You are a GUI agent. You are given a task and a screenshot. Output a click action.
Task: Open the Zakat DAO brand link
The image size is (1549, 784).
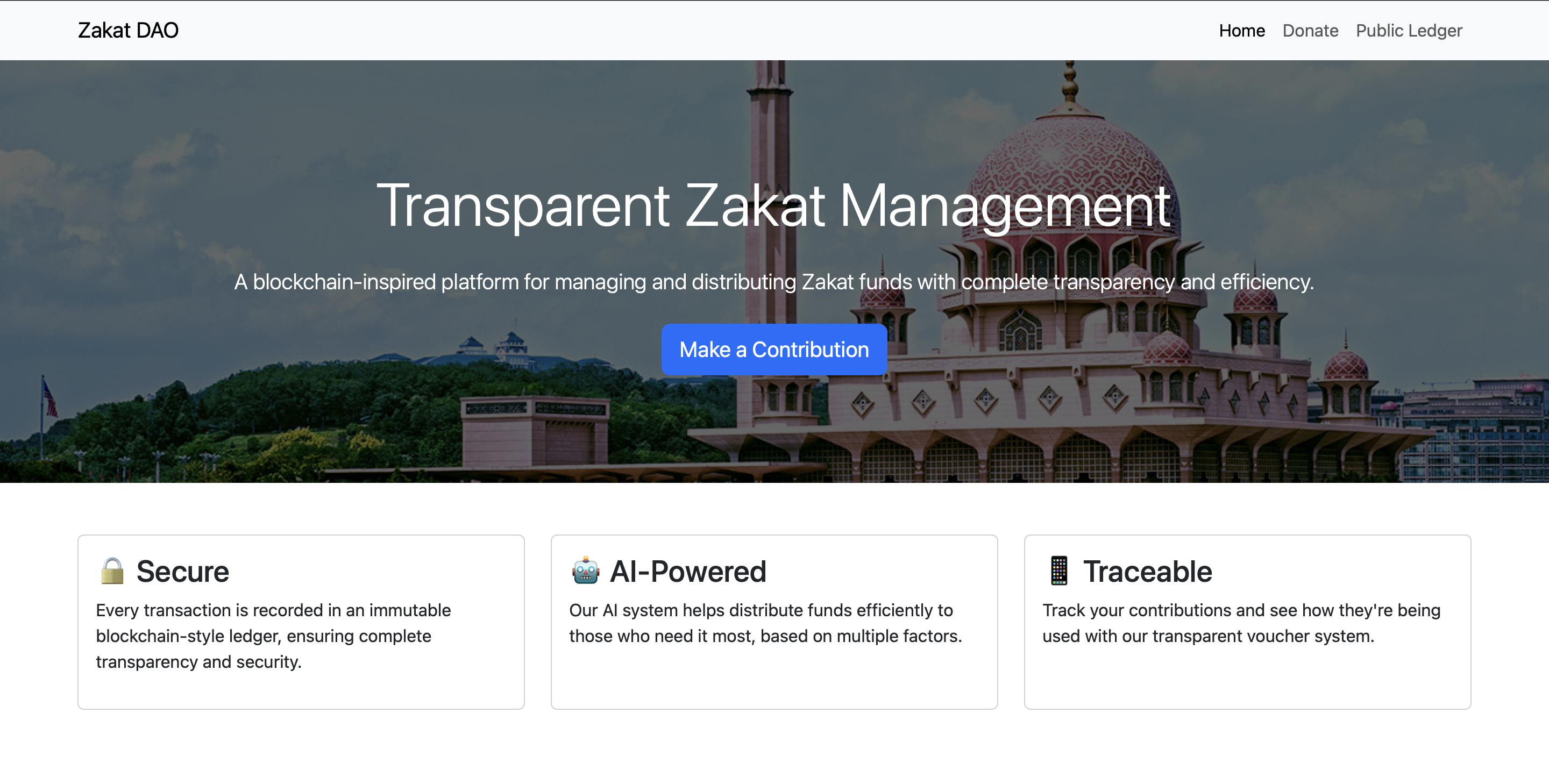pyautogui.click(x=128, y=30)
